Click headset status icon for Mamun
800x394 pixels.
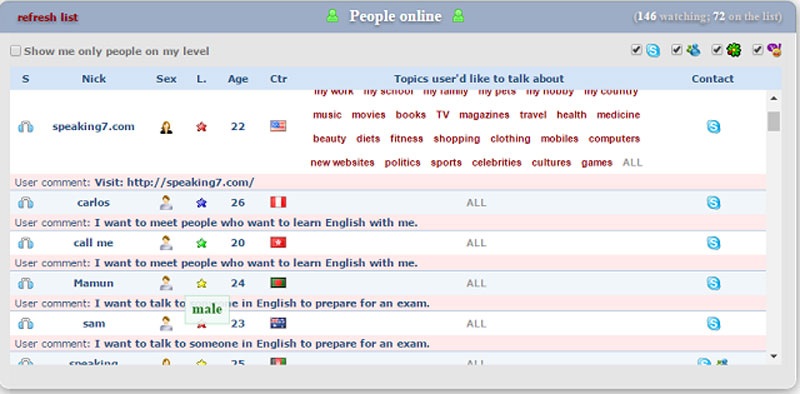pyautogui.click(x=26, y=284)
